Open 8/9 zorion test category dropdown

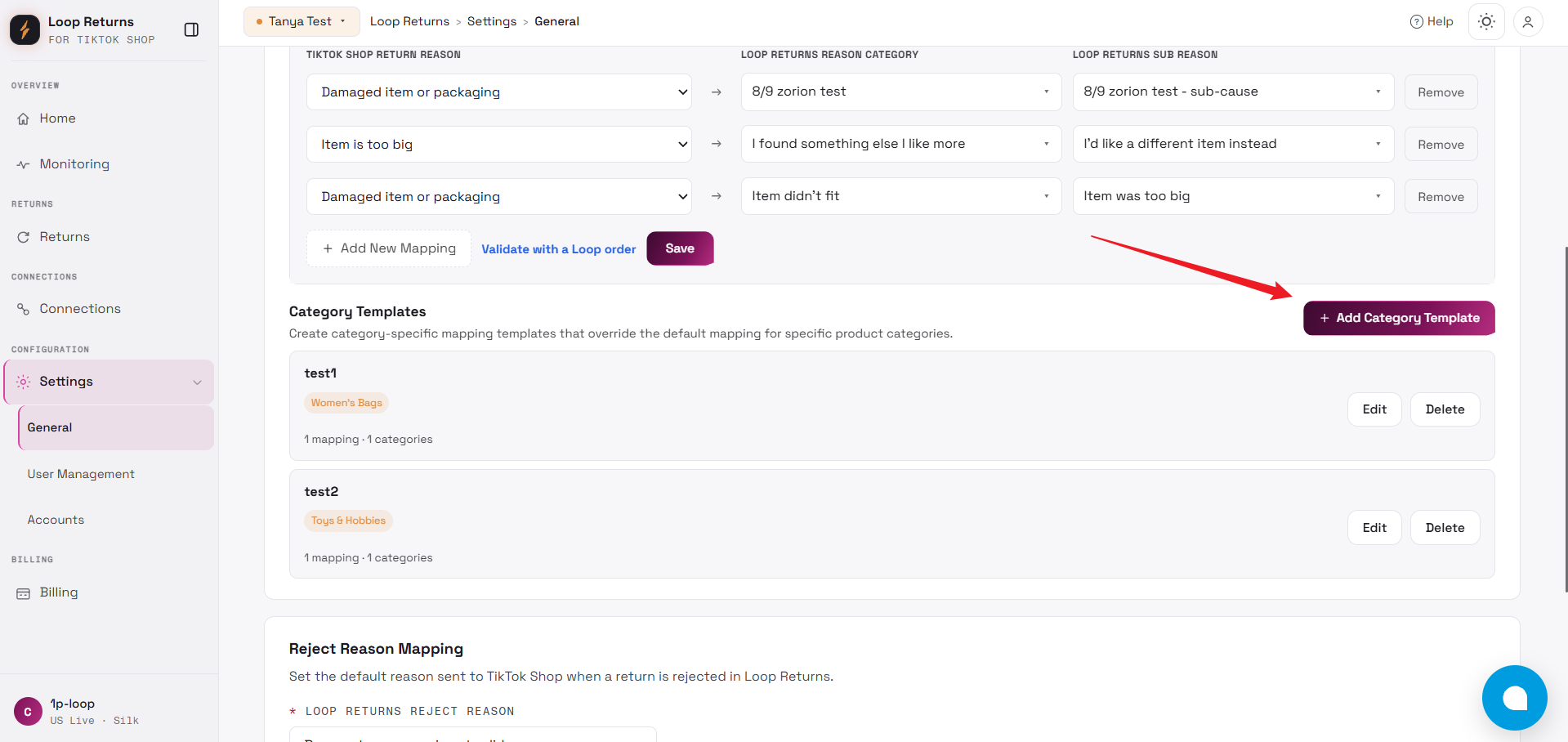tap(900, 92)
